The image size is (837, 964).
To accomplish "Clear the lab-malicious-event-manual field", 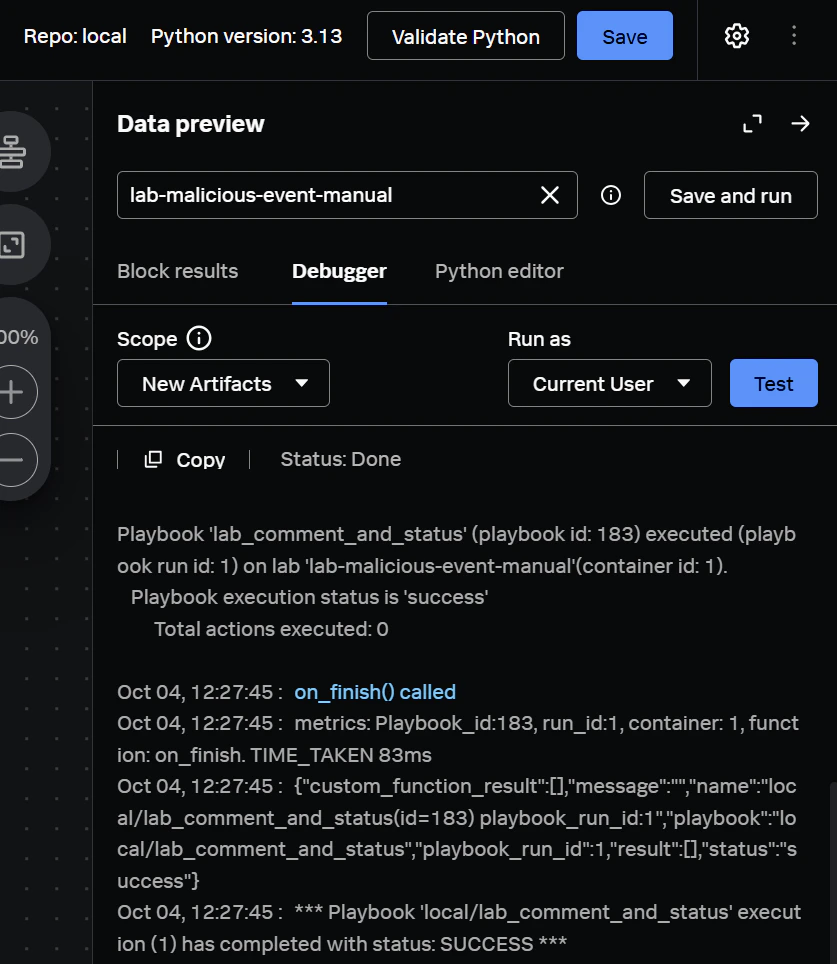I will point(550,195).
